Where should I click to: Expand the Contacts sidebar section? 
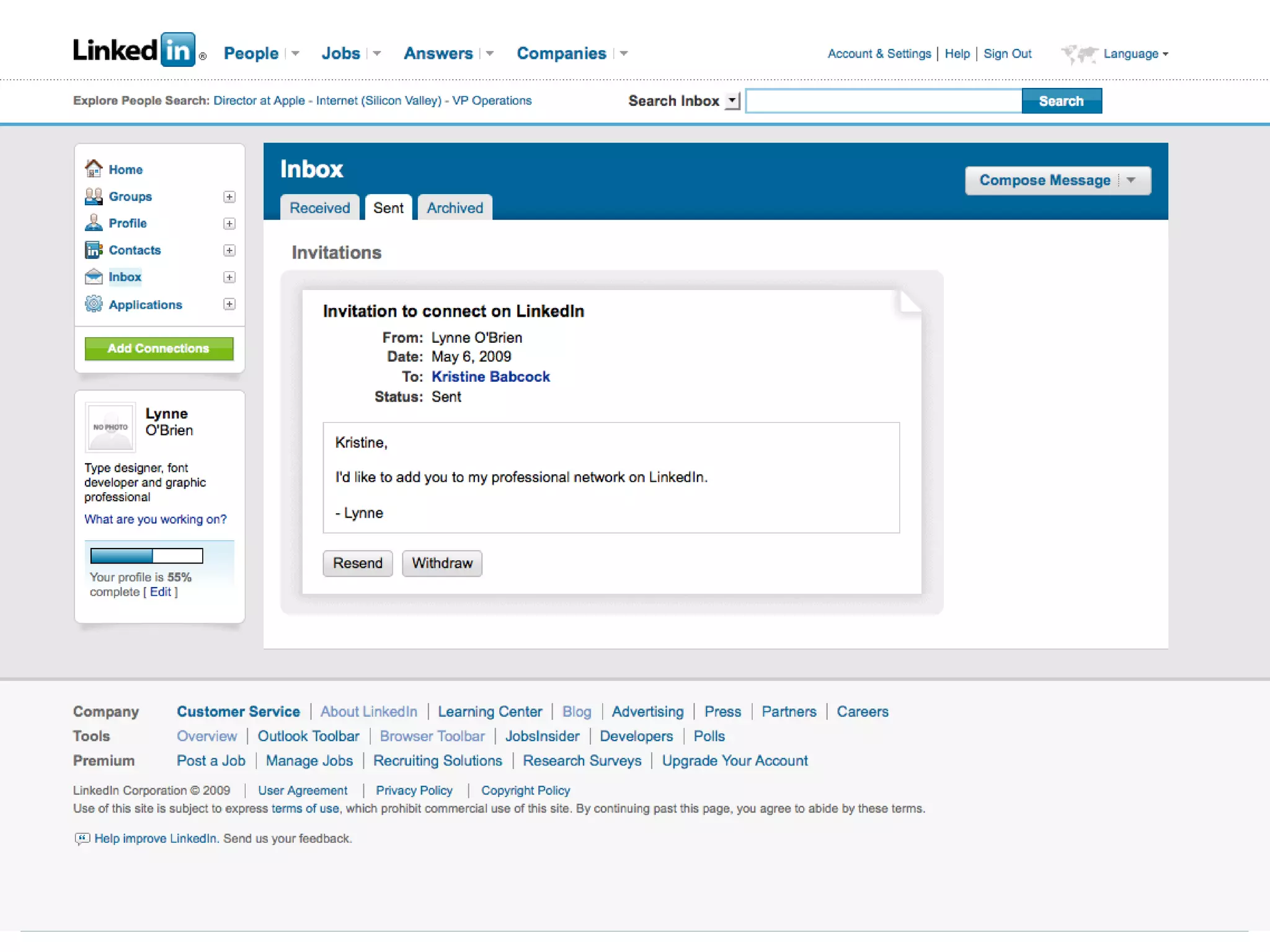[229, 250]
